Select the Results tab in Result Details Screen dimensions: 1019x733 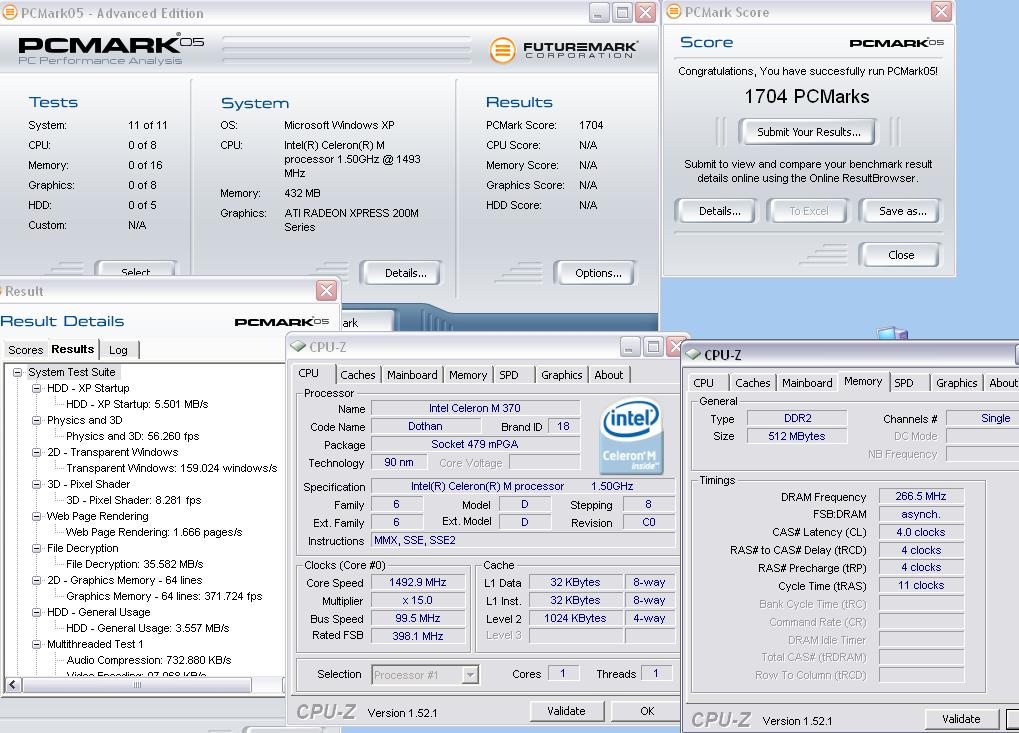pyautogui.click(x=73, y=349)
